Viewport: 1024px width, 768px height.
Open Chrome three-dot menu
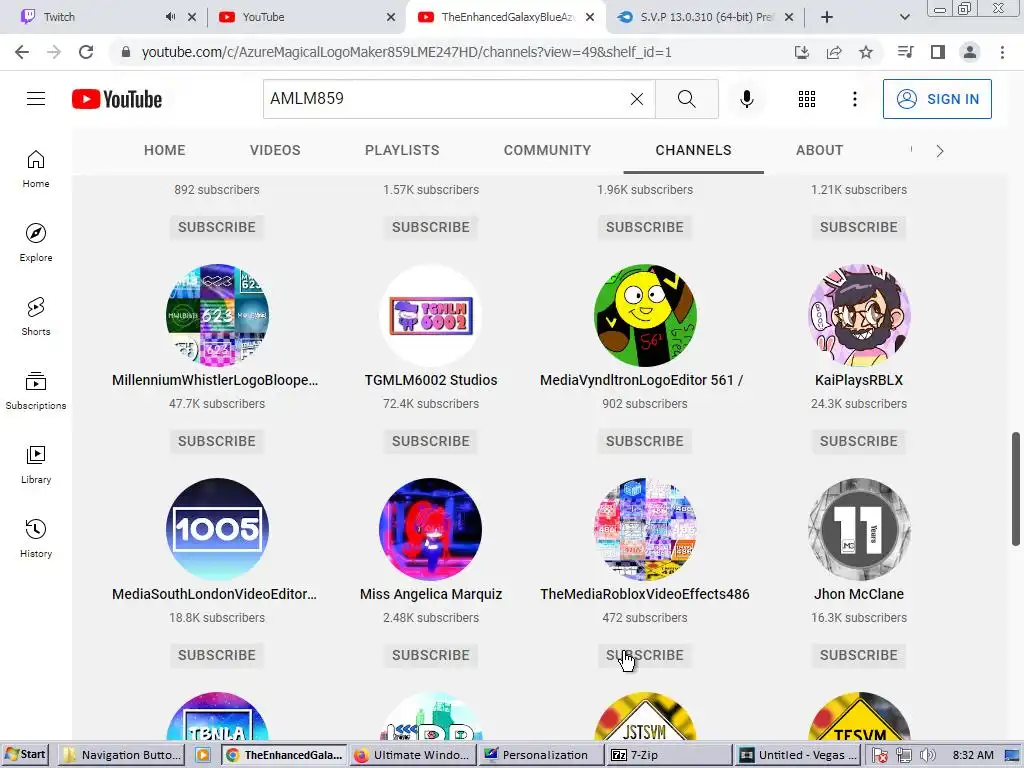click(1002, 52)
